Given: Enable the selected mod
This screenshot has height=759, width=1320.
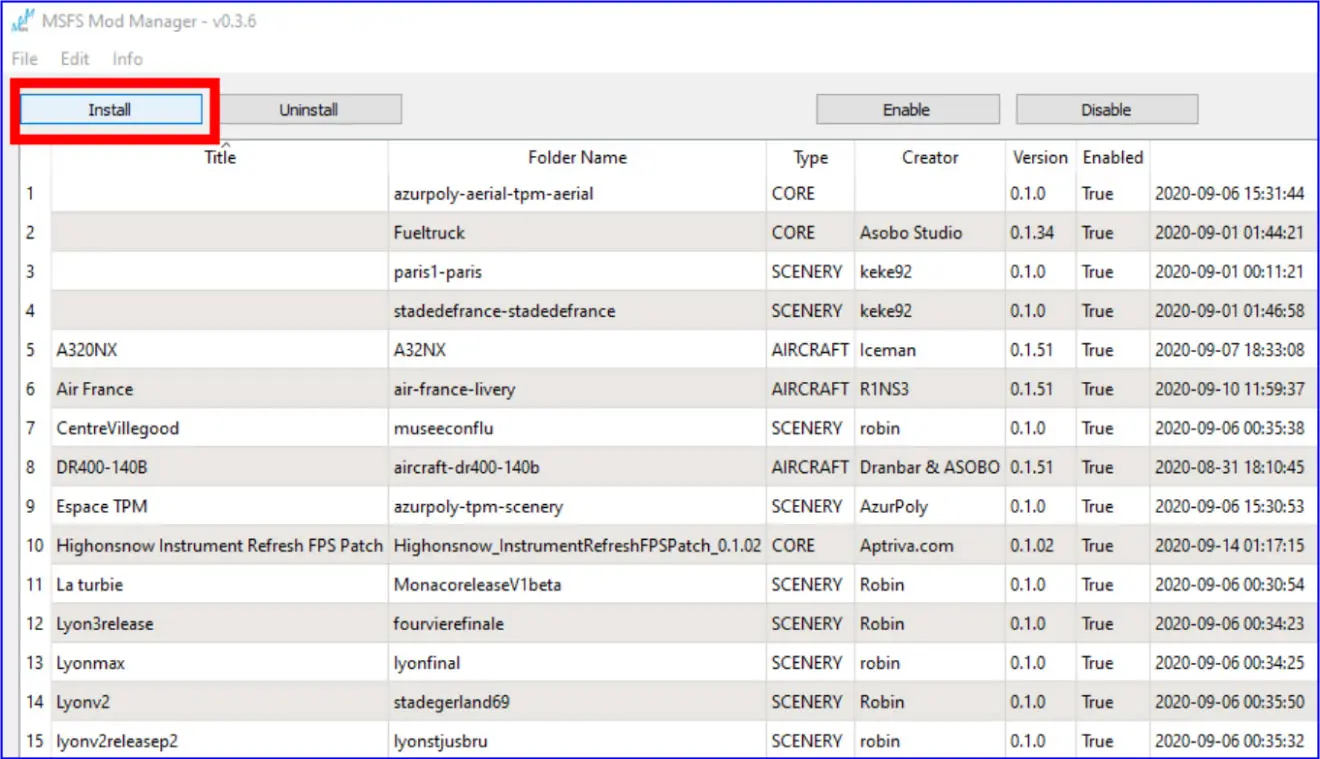Looking at the screenshot, I should [907, 109].
